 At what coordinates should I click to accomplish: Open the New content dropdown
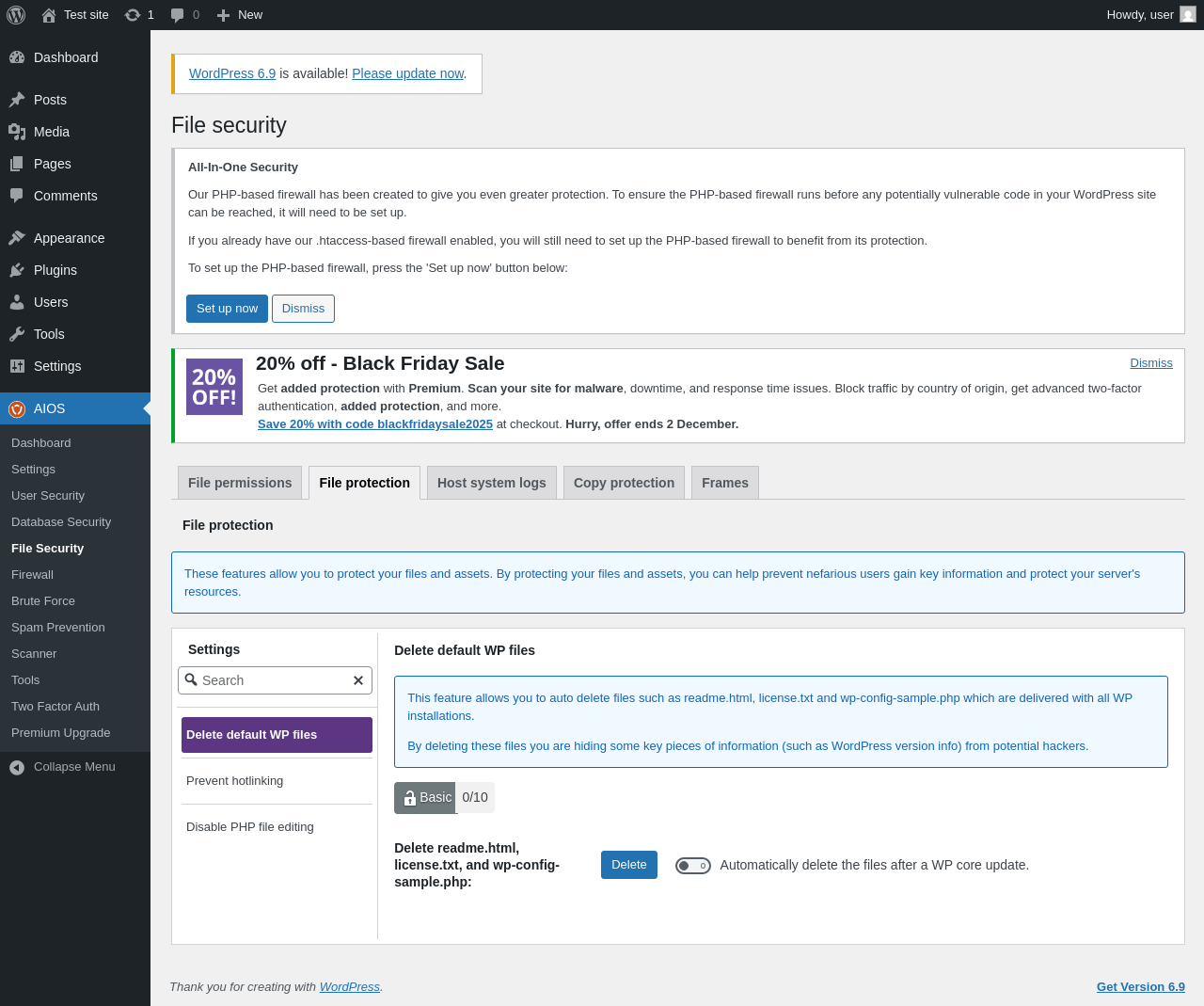coord(240,15)
